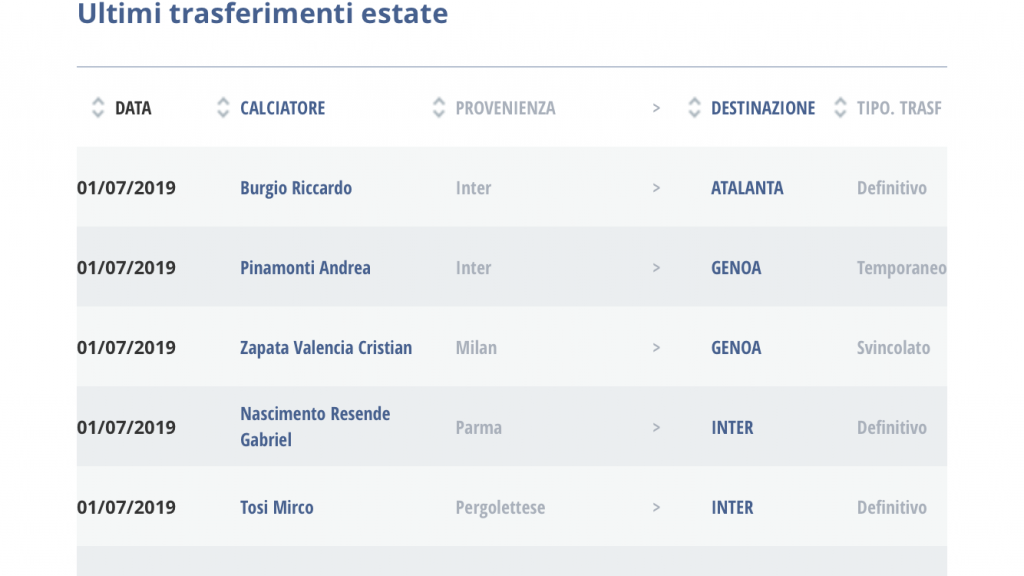Sort by TIPO. TRASF arrows icon
Image resolution: width=1024 pixels, height=576 pixels.
click(840, 108)
